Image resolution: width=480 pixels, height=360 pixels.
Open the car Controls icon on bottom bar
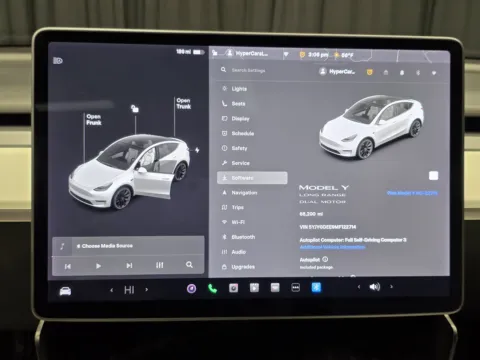tap(65, 291)
